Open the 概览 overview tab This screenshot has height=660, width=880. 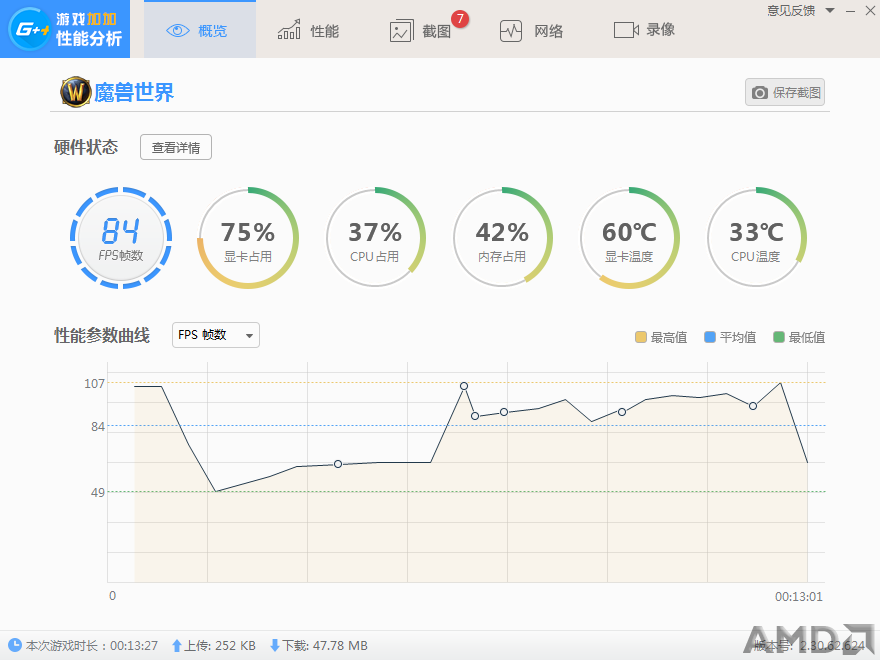point(200,30)
